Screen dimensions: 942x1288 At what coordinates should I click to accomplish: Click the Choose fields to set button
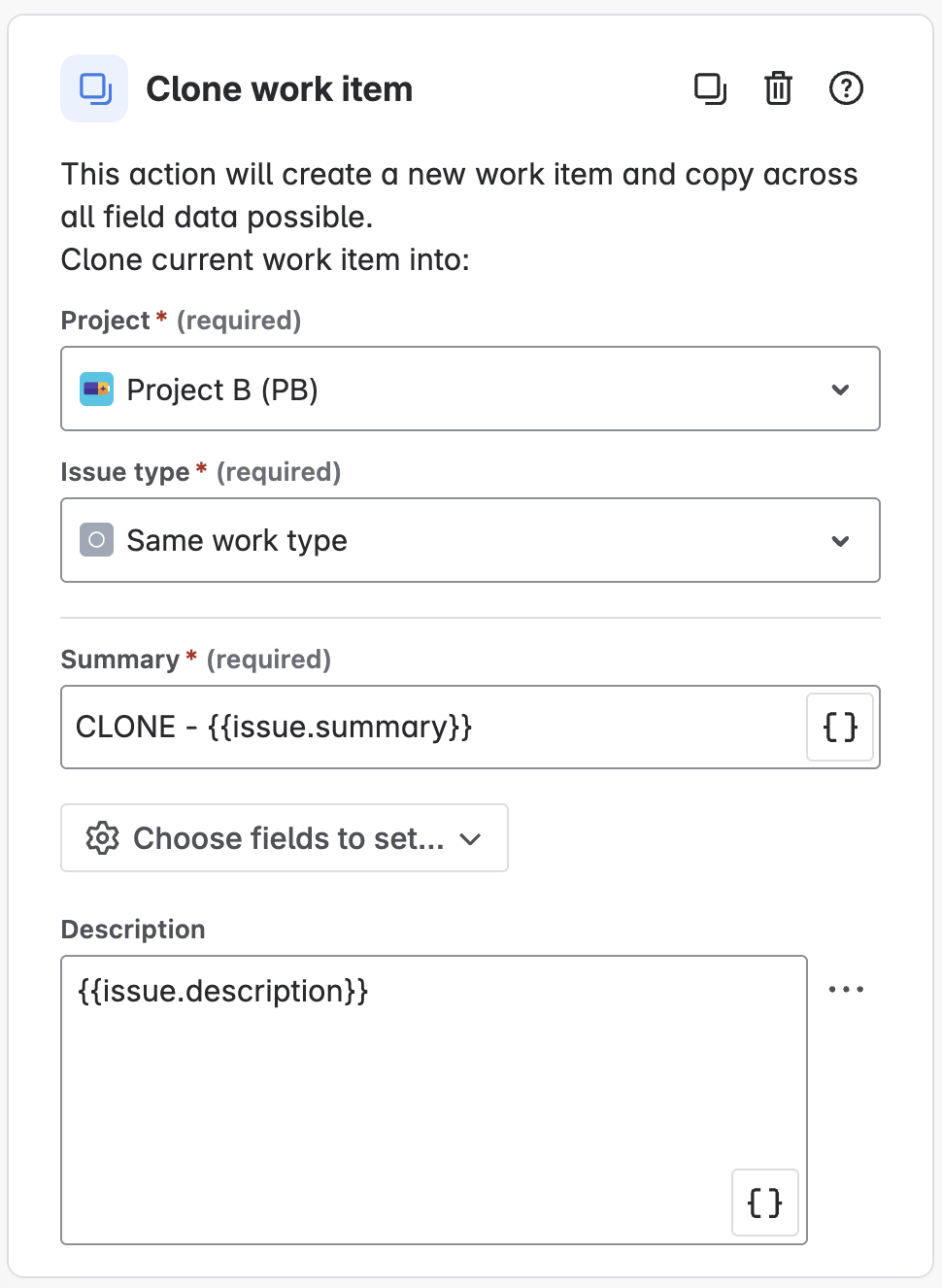[284, 838]
